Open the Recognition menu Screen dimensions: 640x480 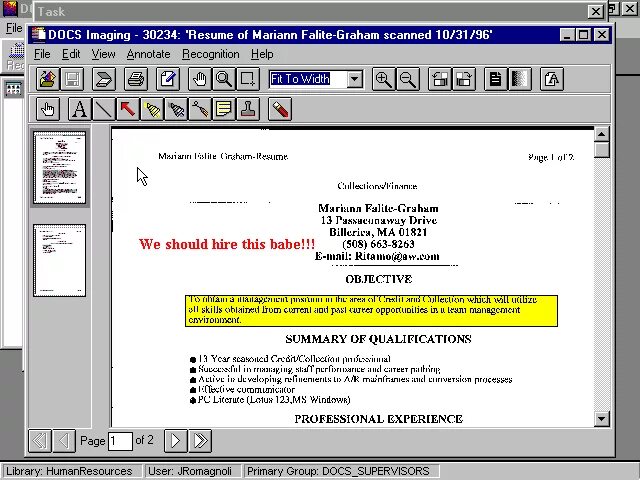point(211,54)
